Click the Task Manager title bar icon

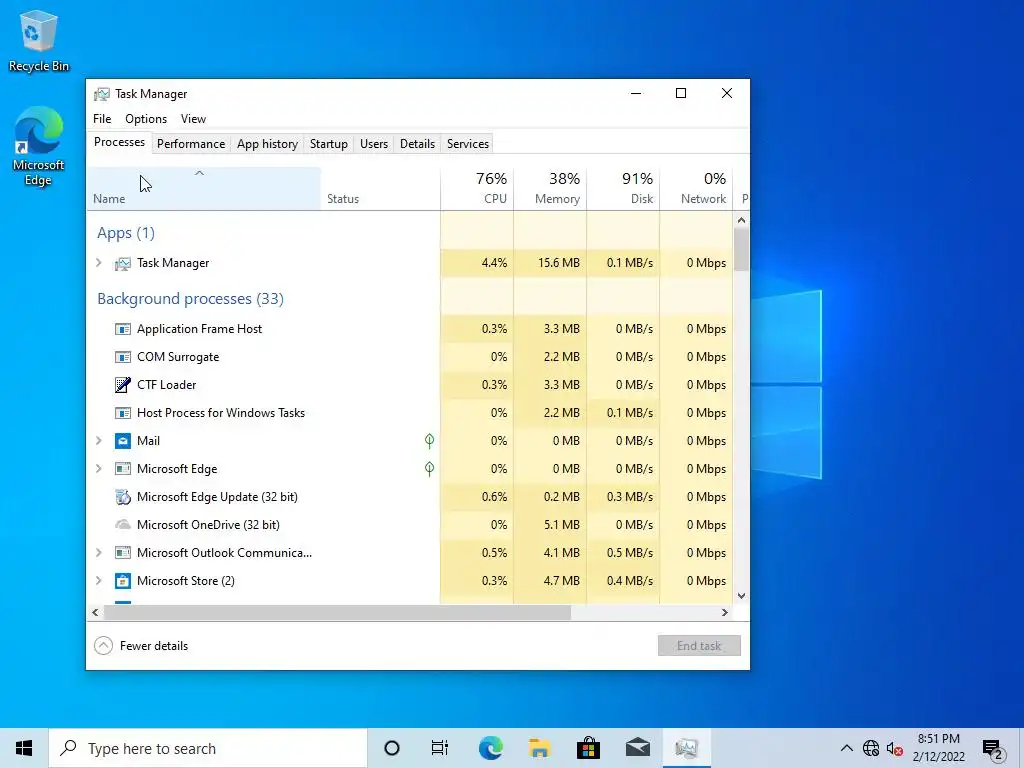click(x=101, y=94)
